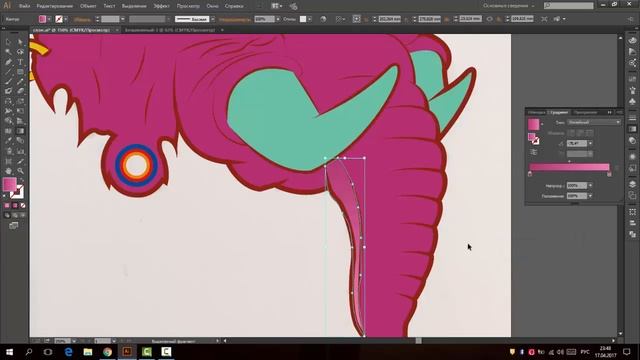Close the first document tab
The image size is (640, 360).
117,30
